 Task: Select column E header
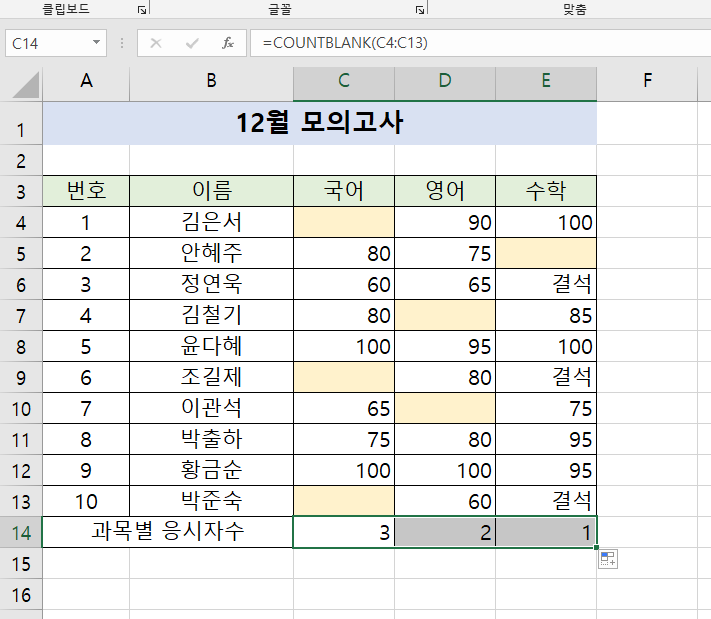[x=546, y=81]
